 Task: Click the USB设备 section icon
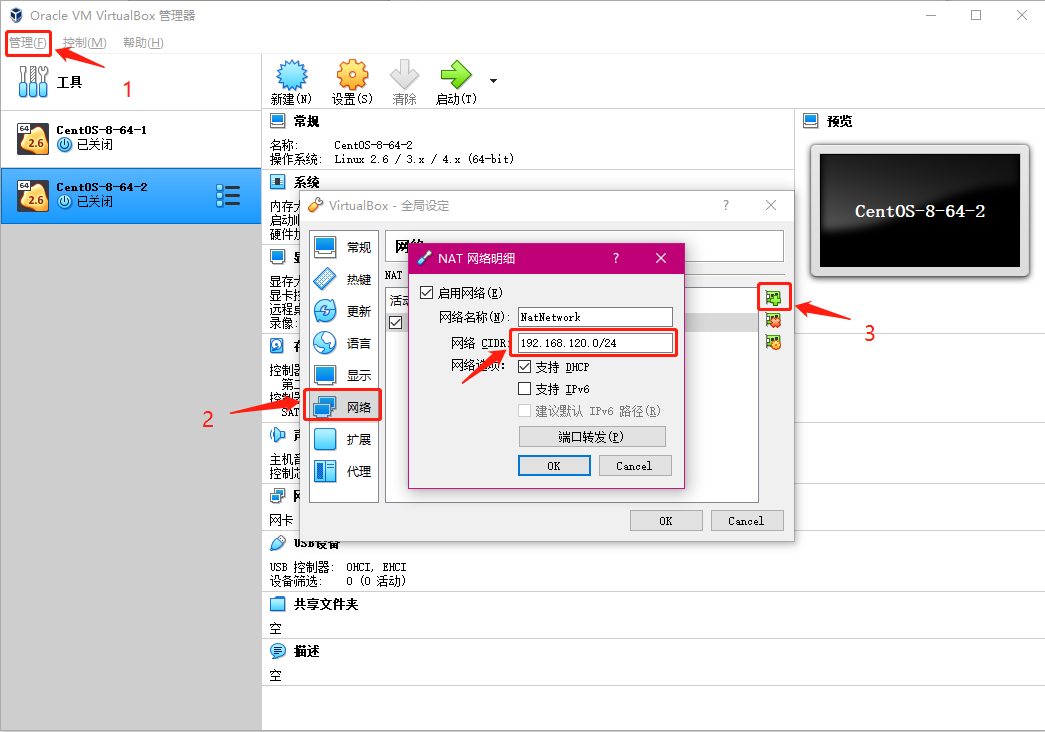277,543
